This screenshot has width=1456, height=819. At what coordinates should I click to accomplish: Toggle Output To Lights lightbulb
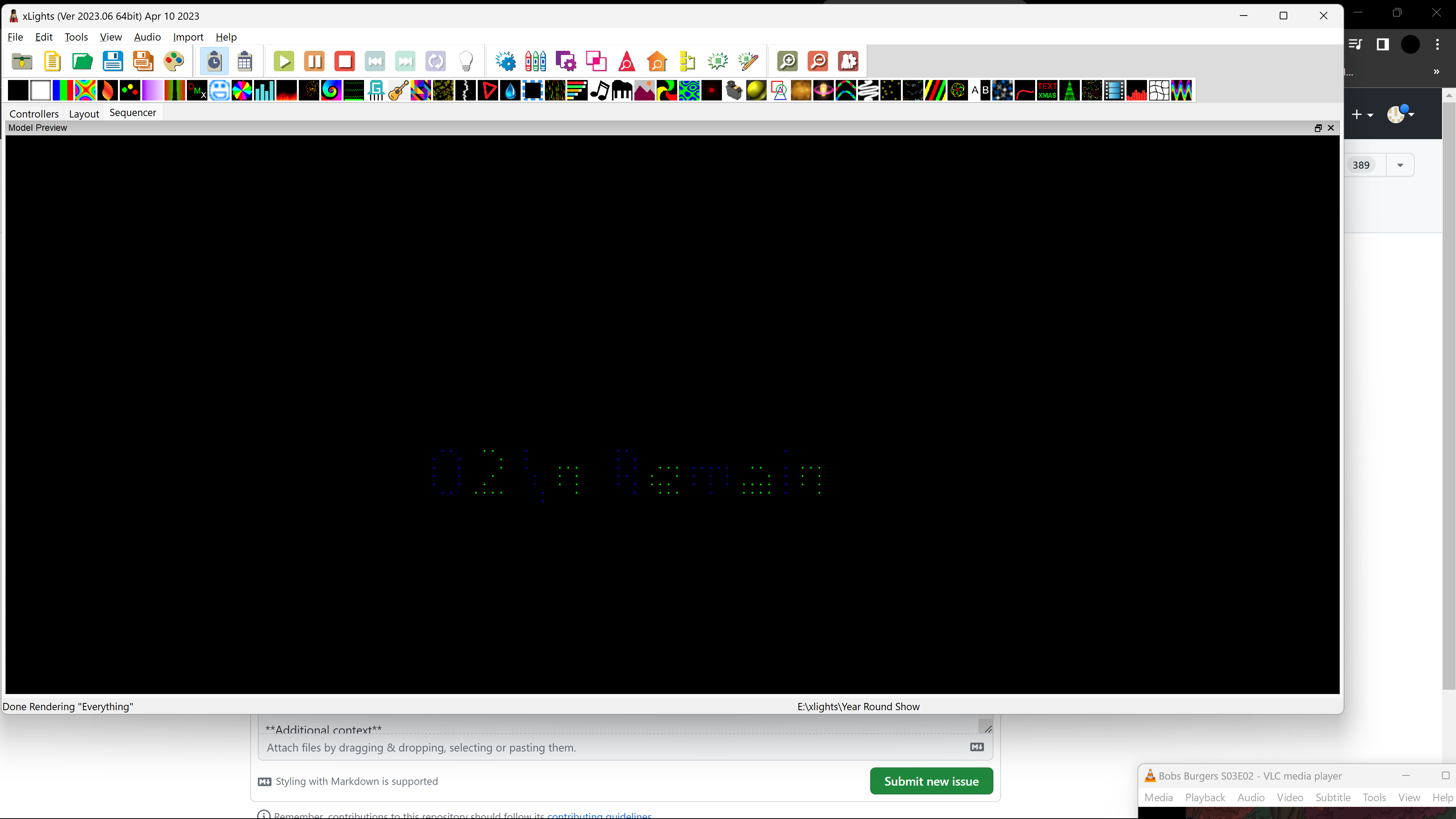[x=466, y=61]
